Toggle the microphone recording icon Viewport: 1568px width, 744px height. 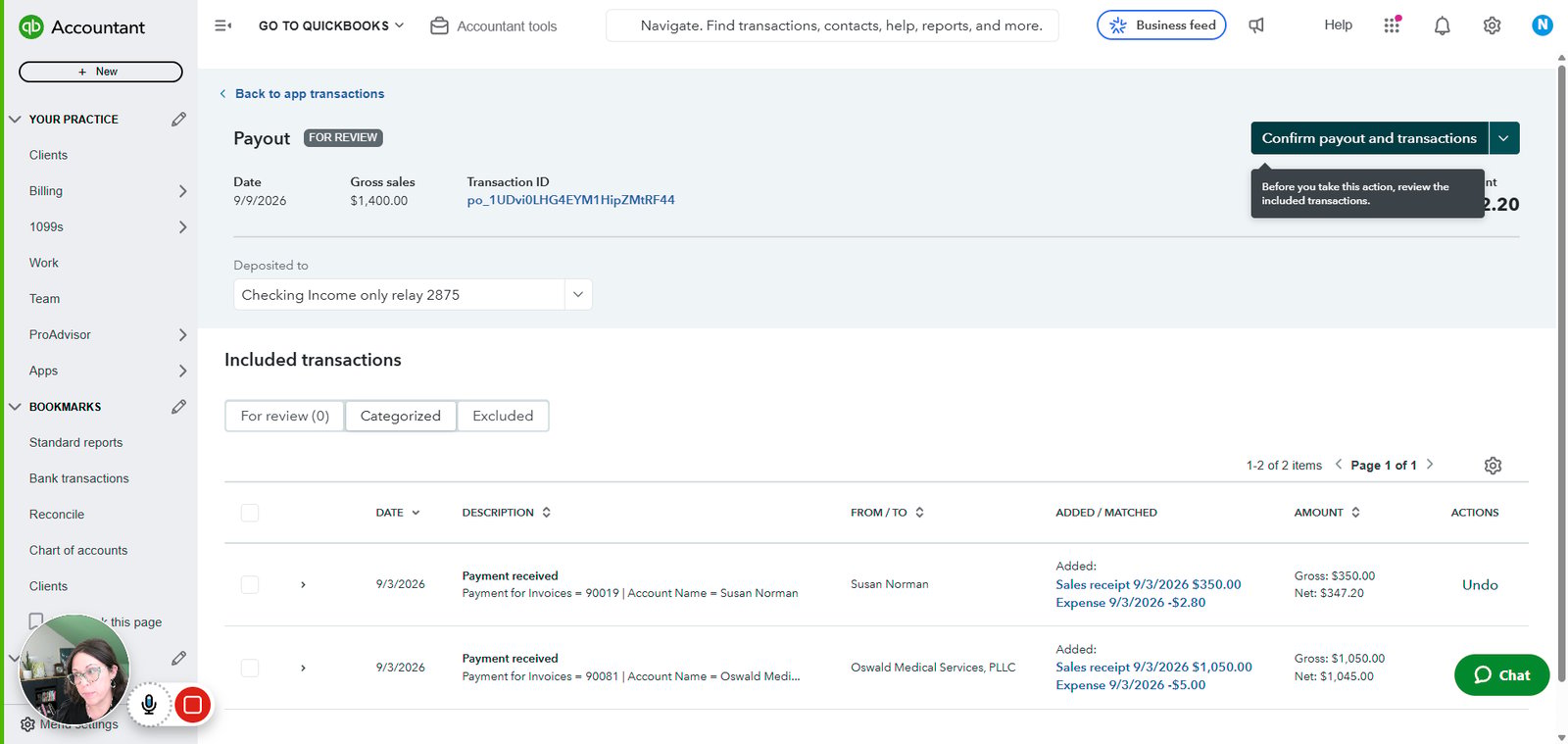pyautogui.click(x=149, y=704)
